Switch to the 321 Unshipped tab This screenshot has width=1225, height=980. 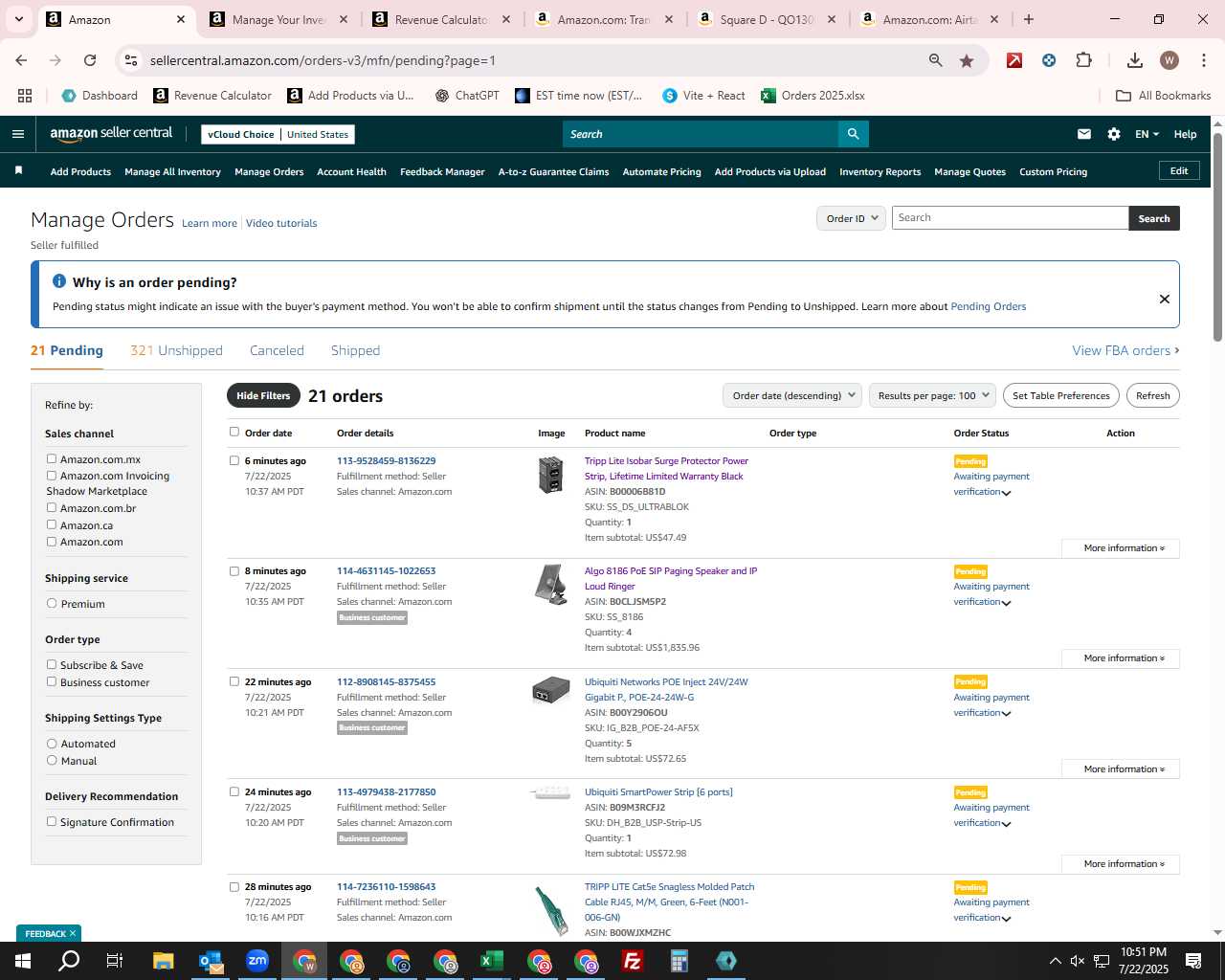coord(176,350)
